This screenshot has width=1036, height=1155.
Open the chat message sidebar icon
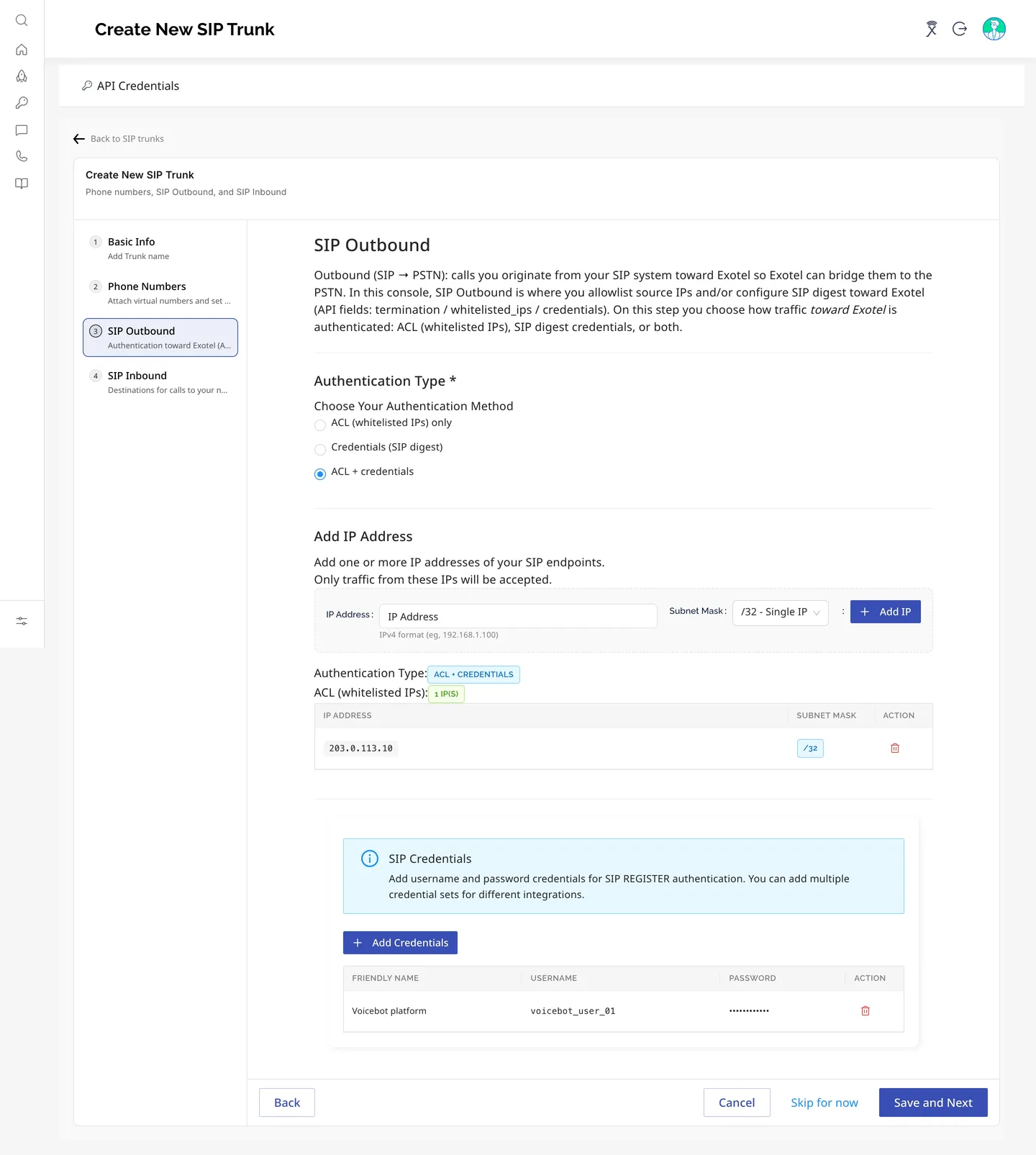22,130
